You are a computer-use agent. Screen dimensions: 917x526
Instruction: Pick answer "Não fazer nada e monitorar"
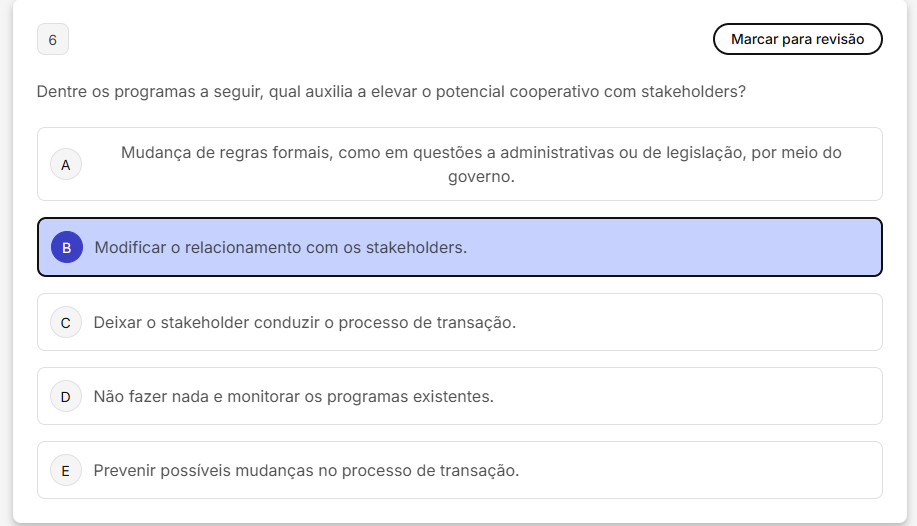coord(293,397)
